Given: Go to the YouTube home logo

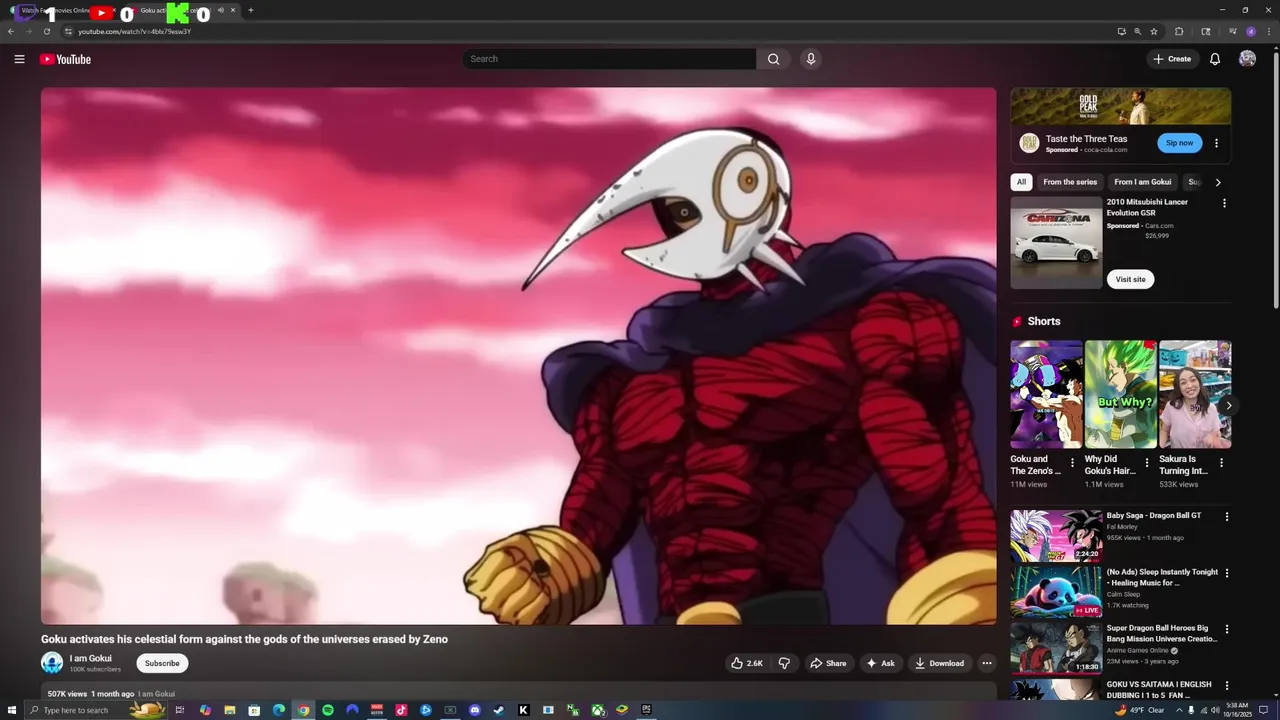Looking at the screenshot, I should [65, 59].
